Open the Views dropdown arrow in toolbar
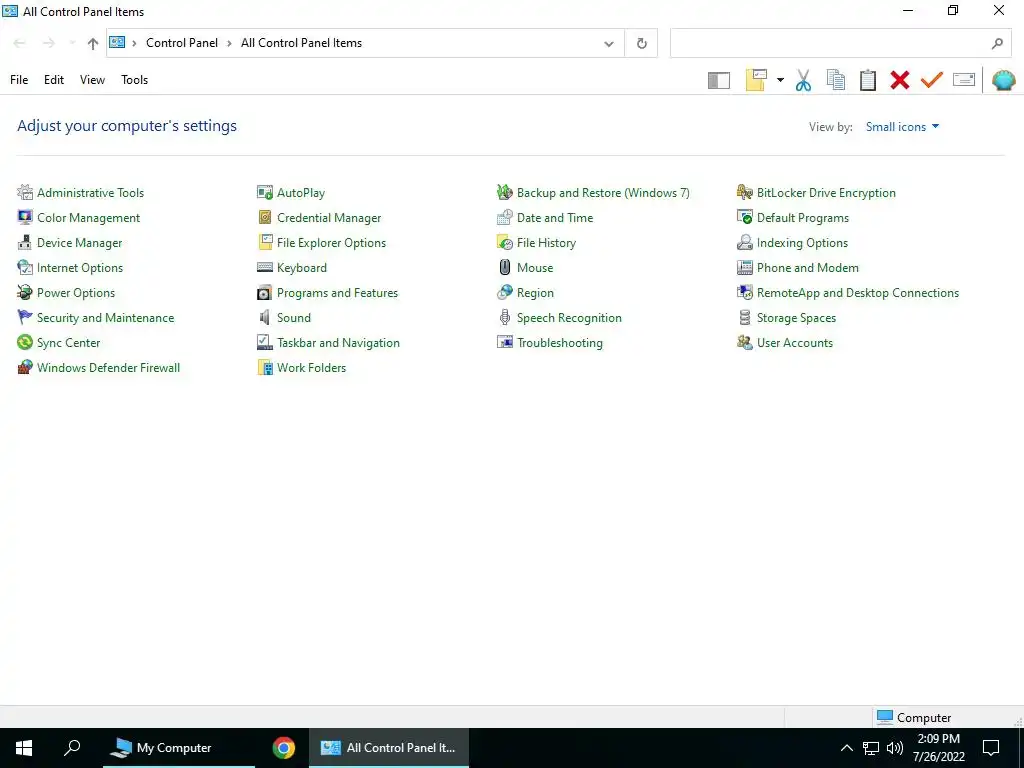This screenshot has width=1024, height=768. click(x=780, y=80)
